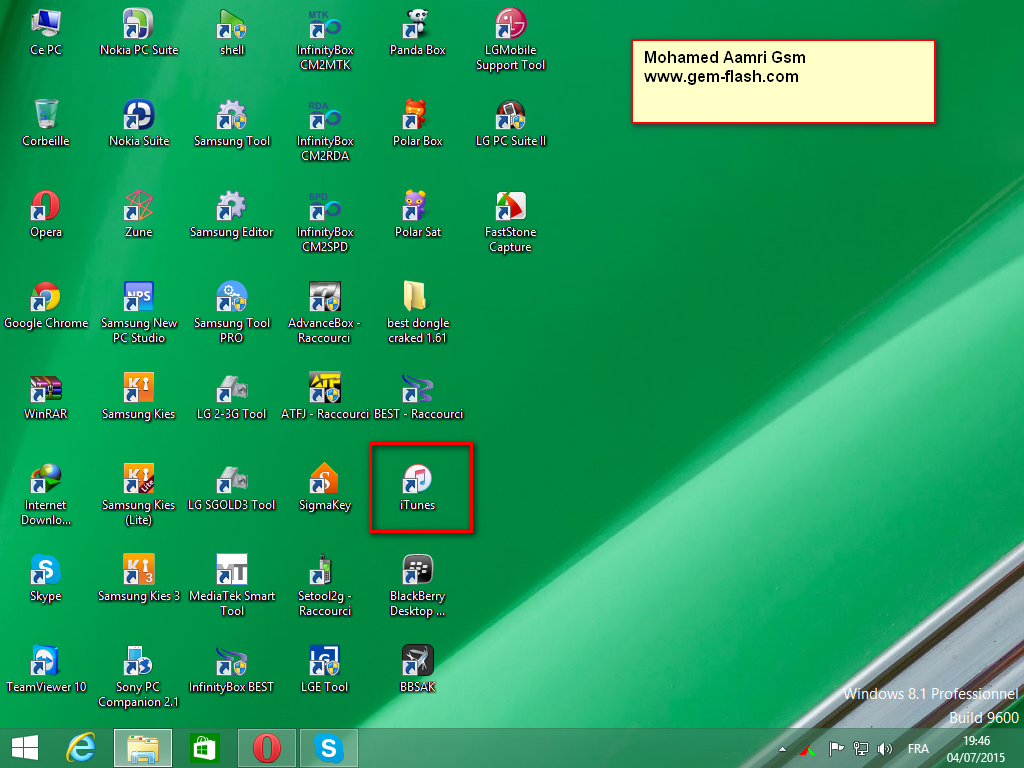Select the Polar Box icon
The height and width of the screenshot is (768, 1024).
click(417, 123)
